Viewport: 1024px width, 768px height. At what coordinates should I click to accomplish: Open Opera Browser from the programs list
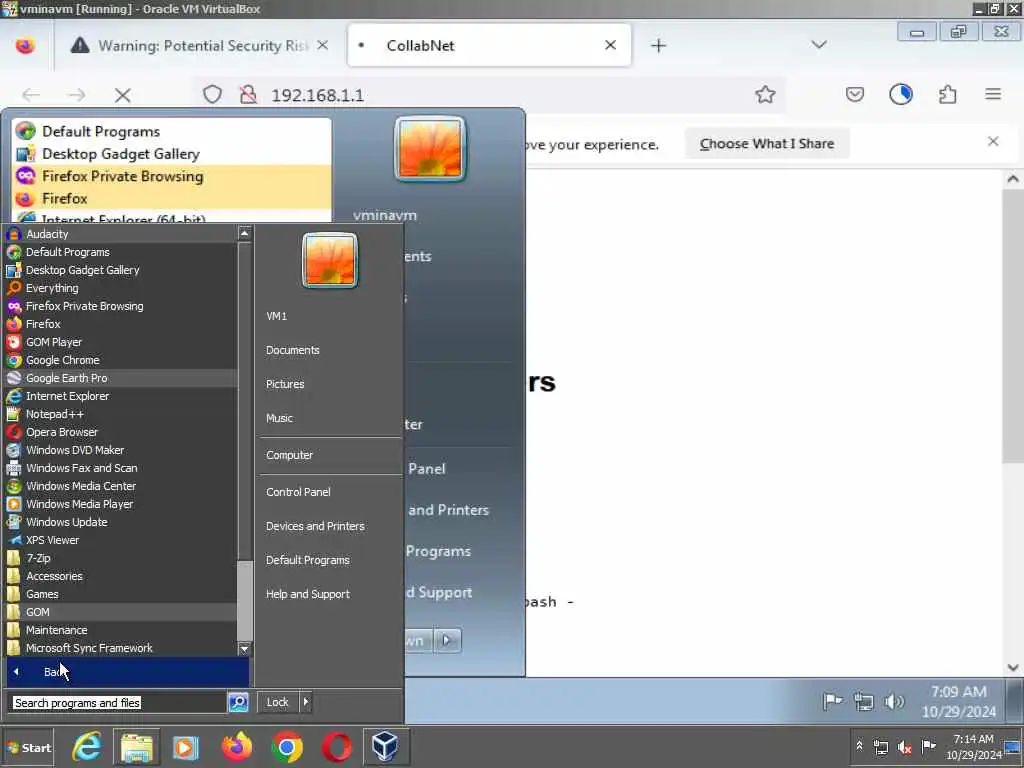coord(121,432)
